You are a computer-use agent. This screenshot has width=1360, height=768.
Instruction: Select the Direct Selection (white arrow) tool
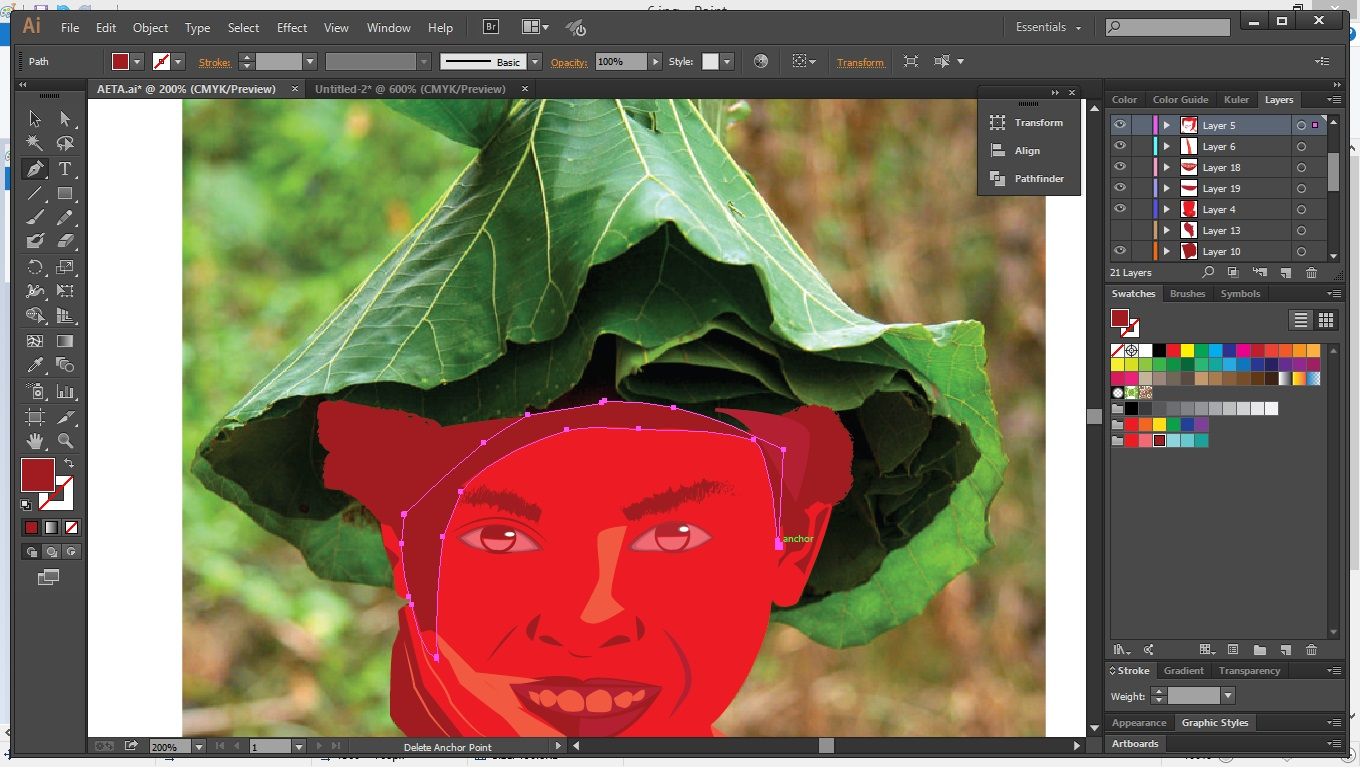(65, 119)
